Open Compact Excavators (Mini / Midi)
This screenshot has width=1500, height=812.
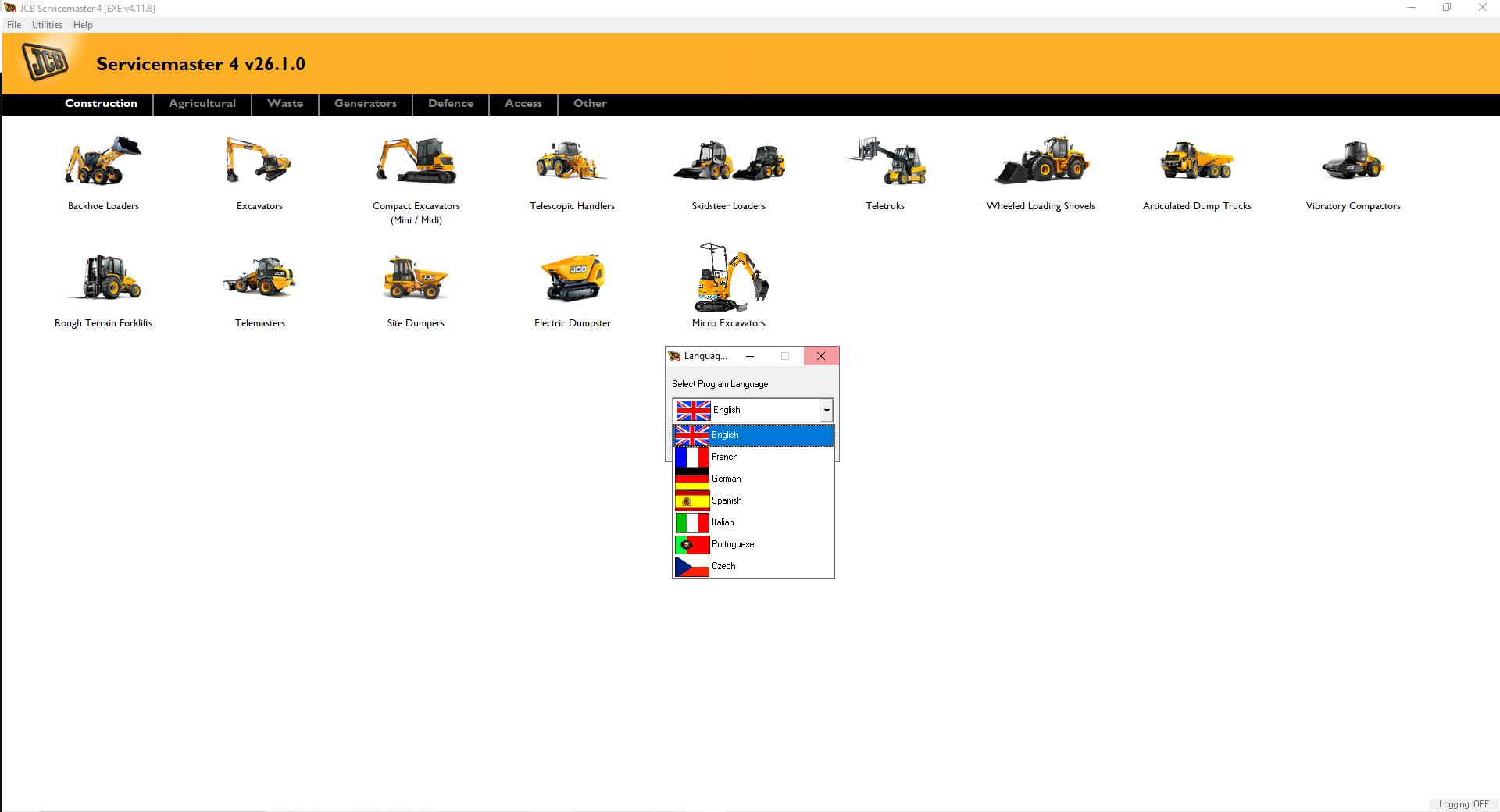[415, 164]
